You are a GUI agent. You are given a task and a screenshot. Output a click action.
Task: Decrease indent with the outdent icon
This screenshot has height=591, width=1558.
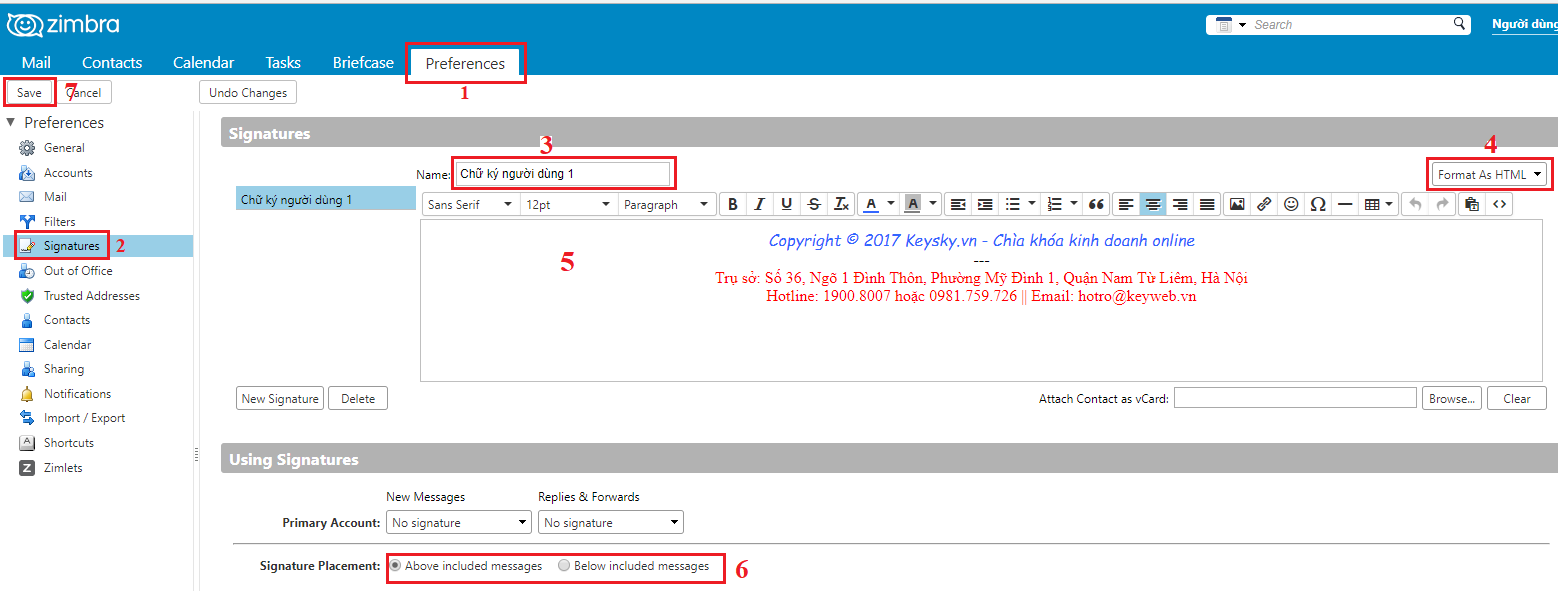pos(958,204)
